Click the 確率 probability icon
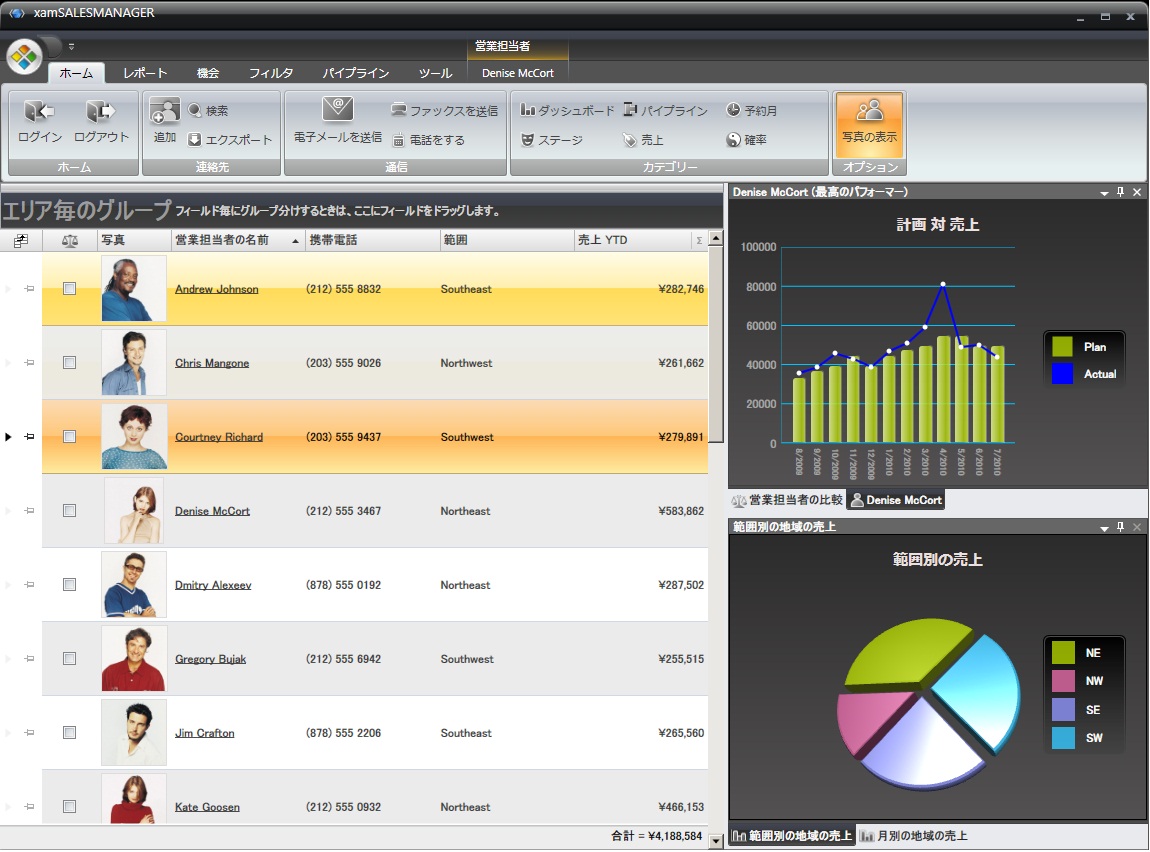Viewport: 1150px width, 852px height. (x=733, y=140)
